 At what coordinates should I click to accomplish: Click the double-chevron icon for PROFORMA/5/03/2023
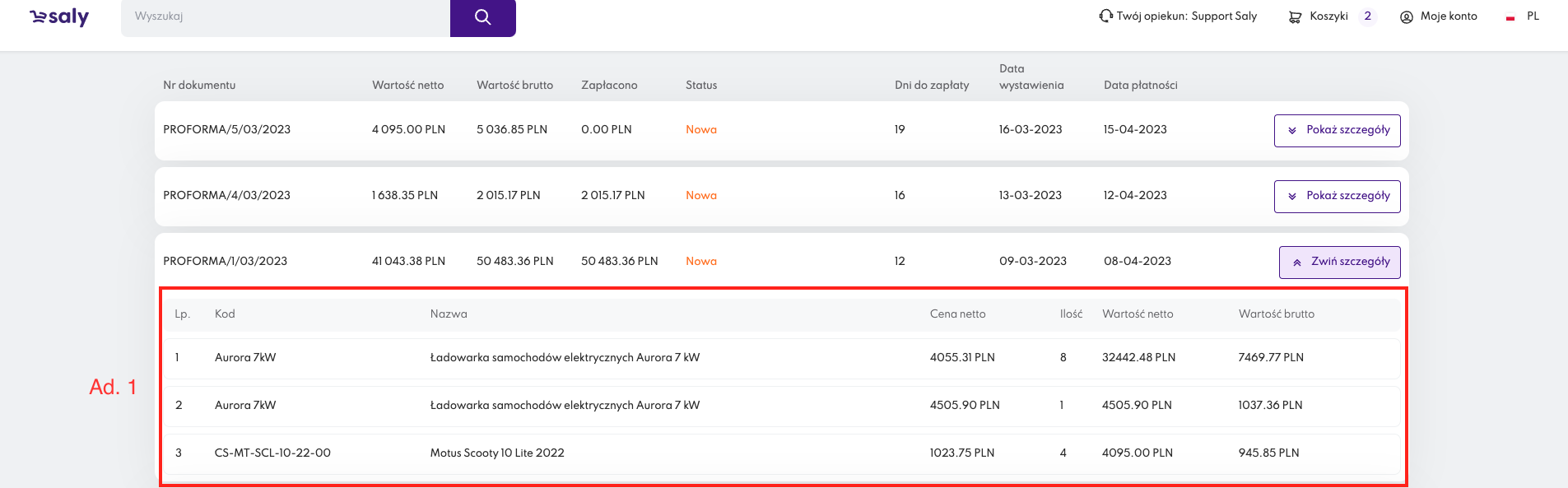[x=1292, y=131]
